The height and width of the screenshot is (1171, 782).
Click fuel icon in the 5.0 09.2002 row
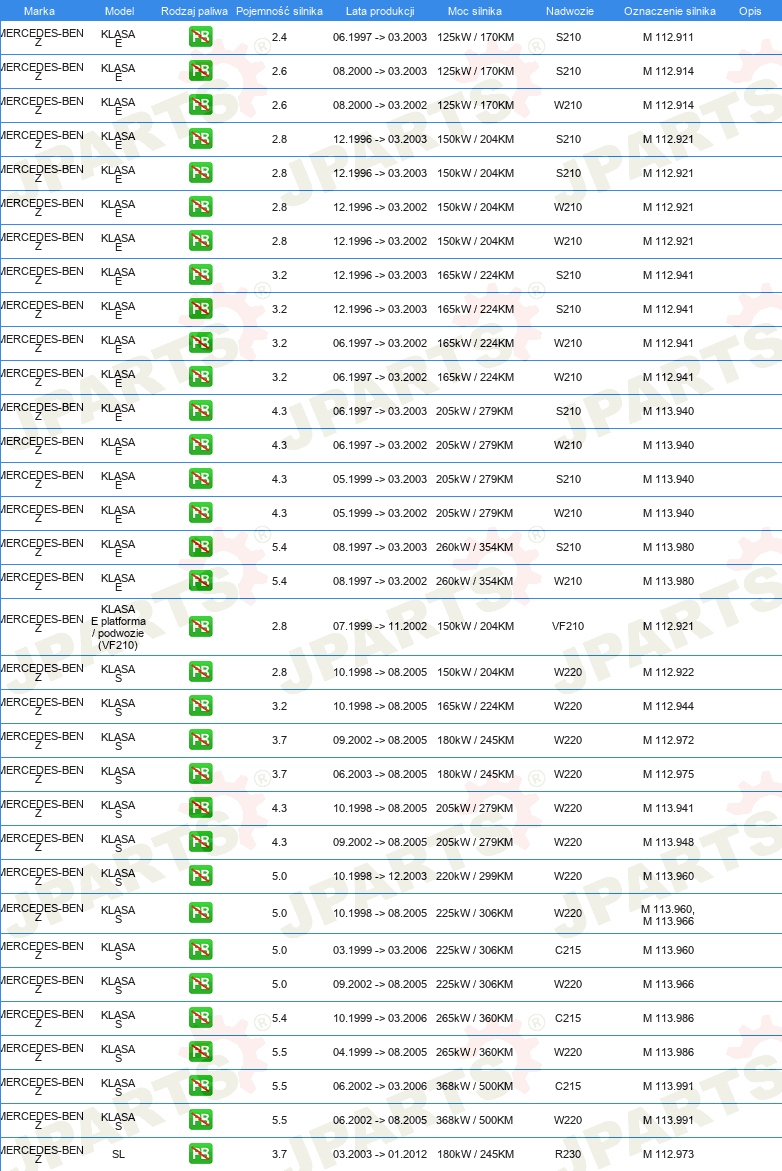pyautogui.click(x=200, y=984)
